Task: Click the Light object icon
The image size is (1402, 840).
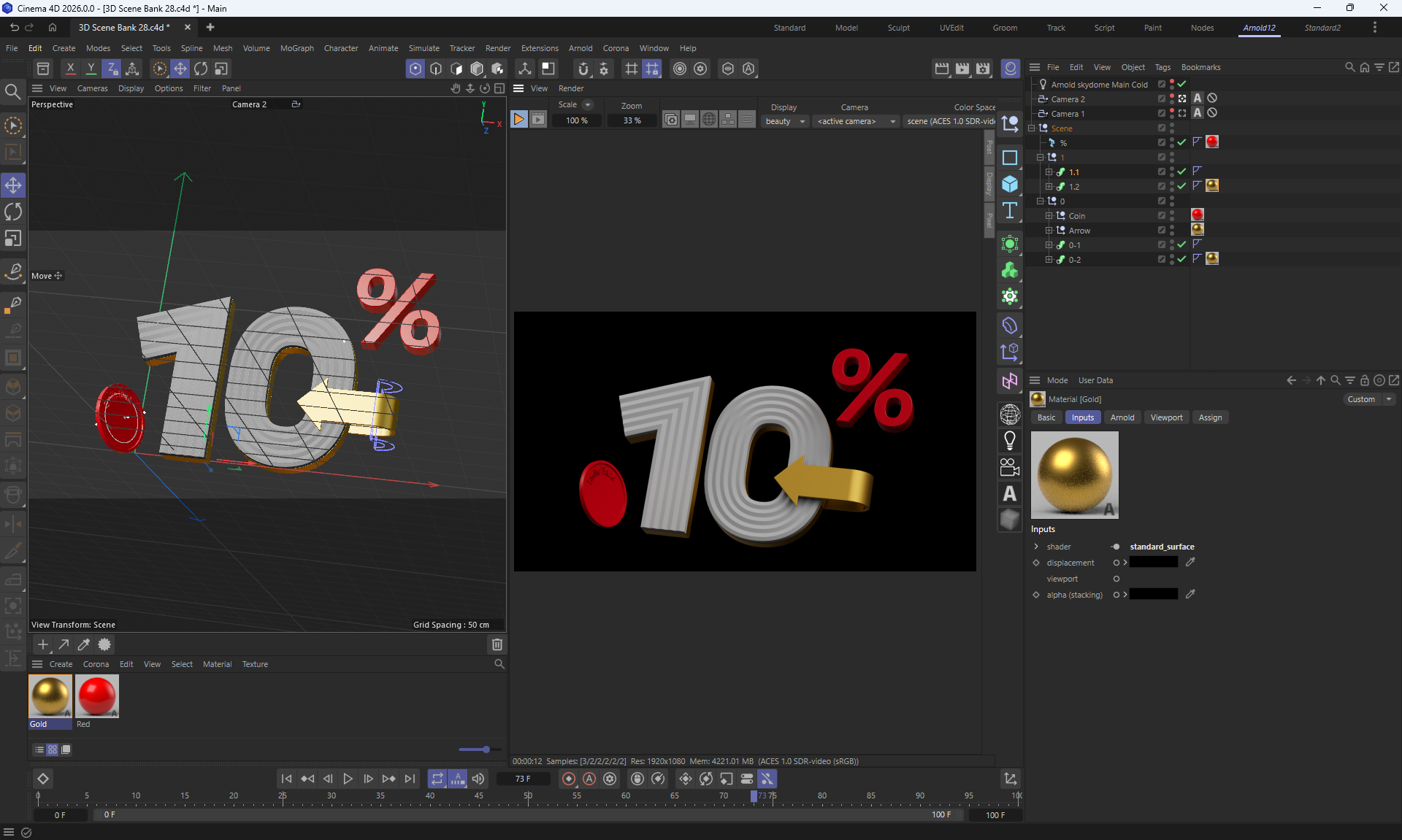Action: coord(1010,440)
